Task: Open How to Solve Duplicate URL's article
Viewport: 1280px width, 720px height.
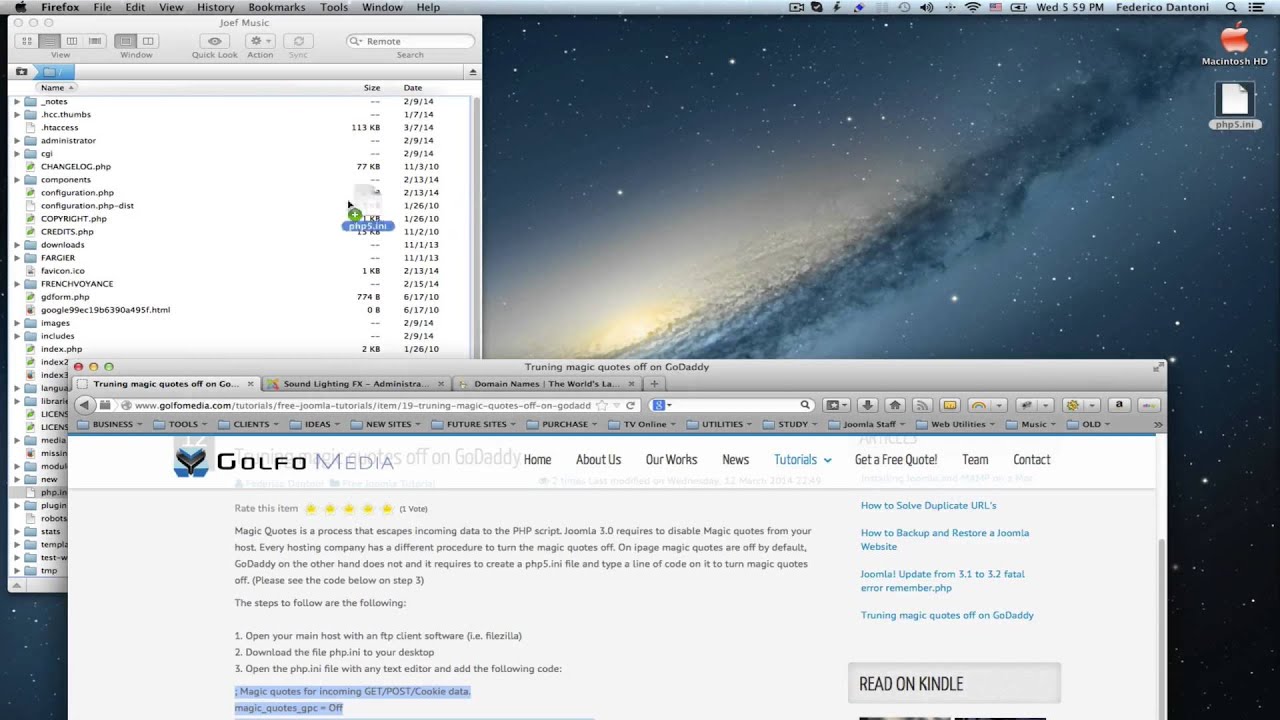Action: click(x=928, y=505)
